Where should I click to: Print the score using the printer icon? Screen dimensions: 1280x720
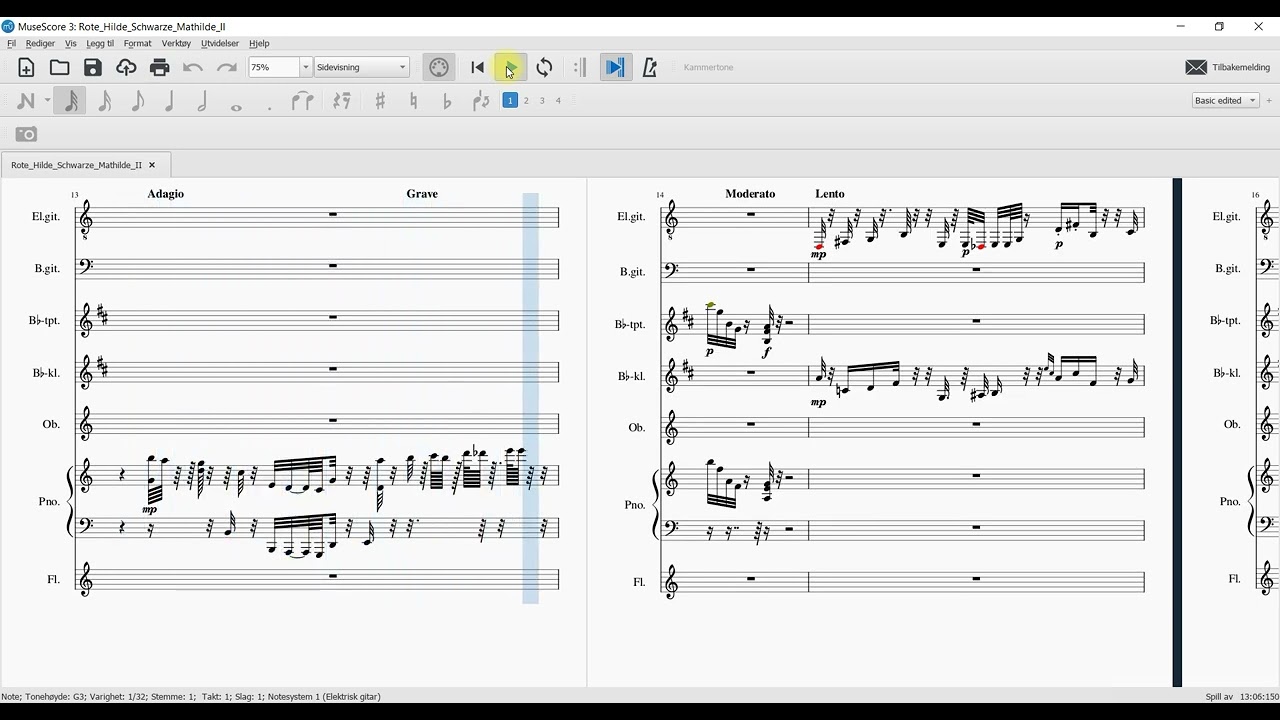click(x=160, y=68)
